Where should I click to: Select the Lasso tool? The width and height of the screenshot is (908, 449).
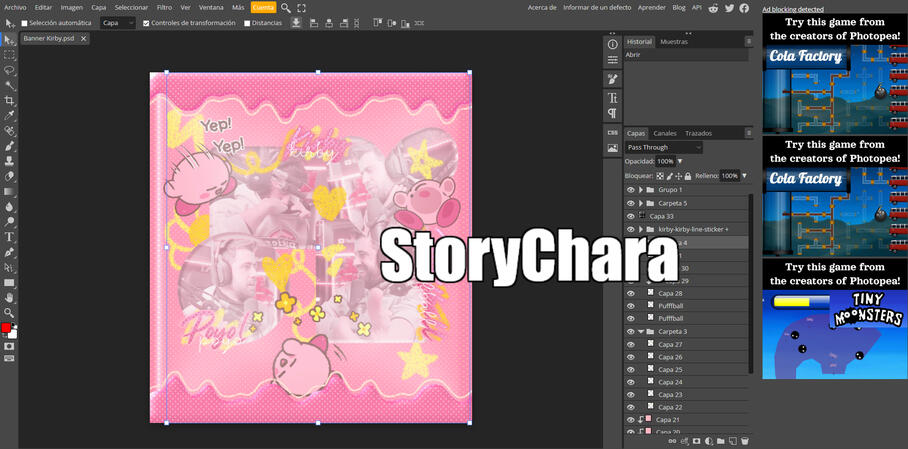pos(10,70)
